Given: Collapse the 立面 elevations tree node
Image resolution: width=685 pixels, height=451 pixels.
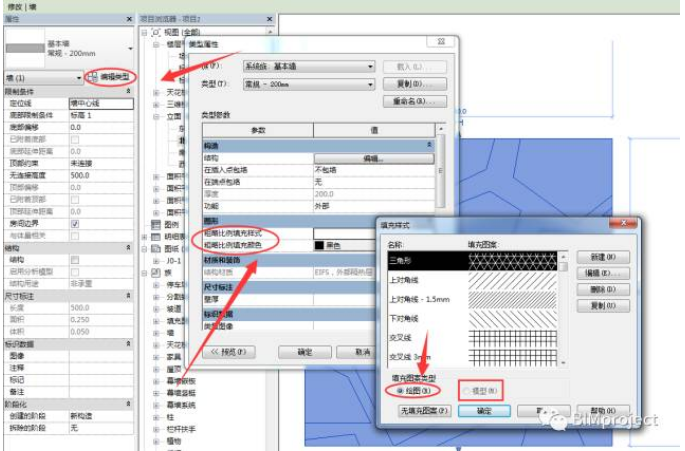Looking at the screenshot, I should click(156, 117).
